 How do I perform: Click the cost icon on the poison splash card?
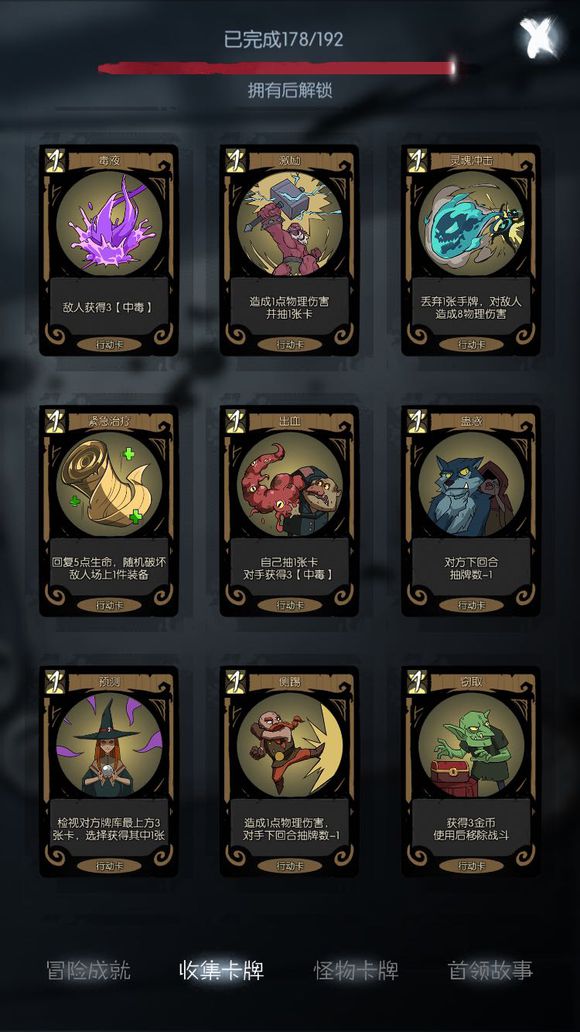click(55, 161)
